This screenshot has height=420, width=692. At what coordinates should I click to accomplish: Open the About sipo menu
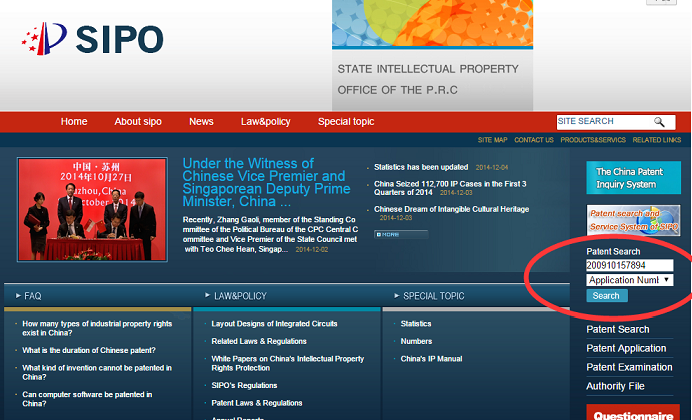[138, 121]
